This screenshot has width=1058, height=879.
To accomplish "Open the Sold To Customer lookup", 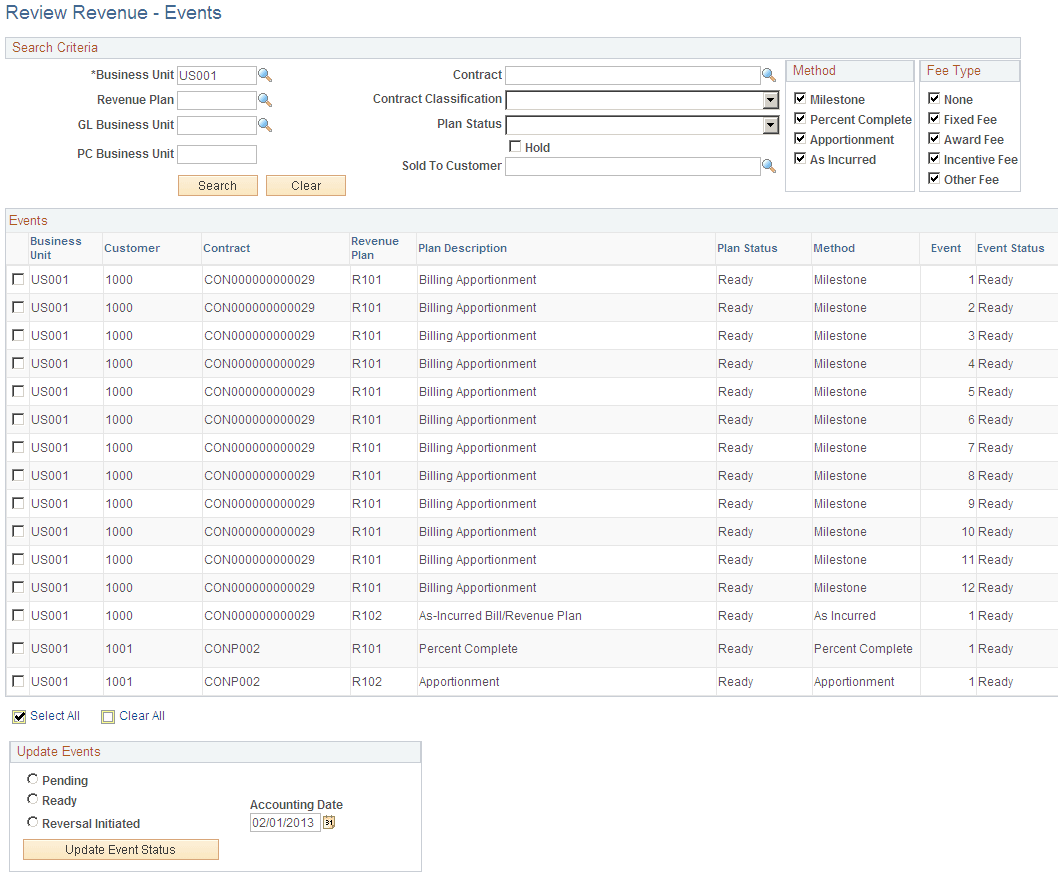I will click(x=768, y=165).
